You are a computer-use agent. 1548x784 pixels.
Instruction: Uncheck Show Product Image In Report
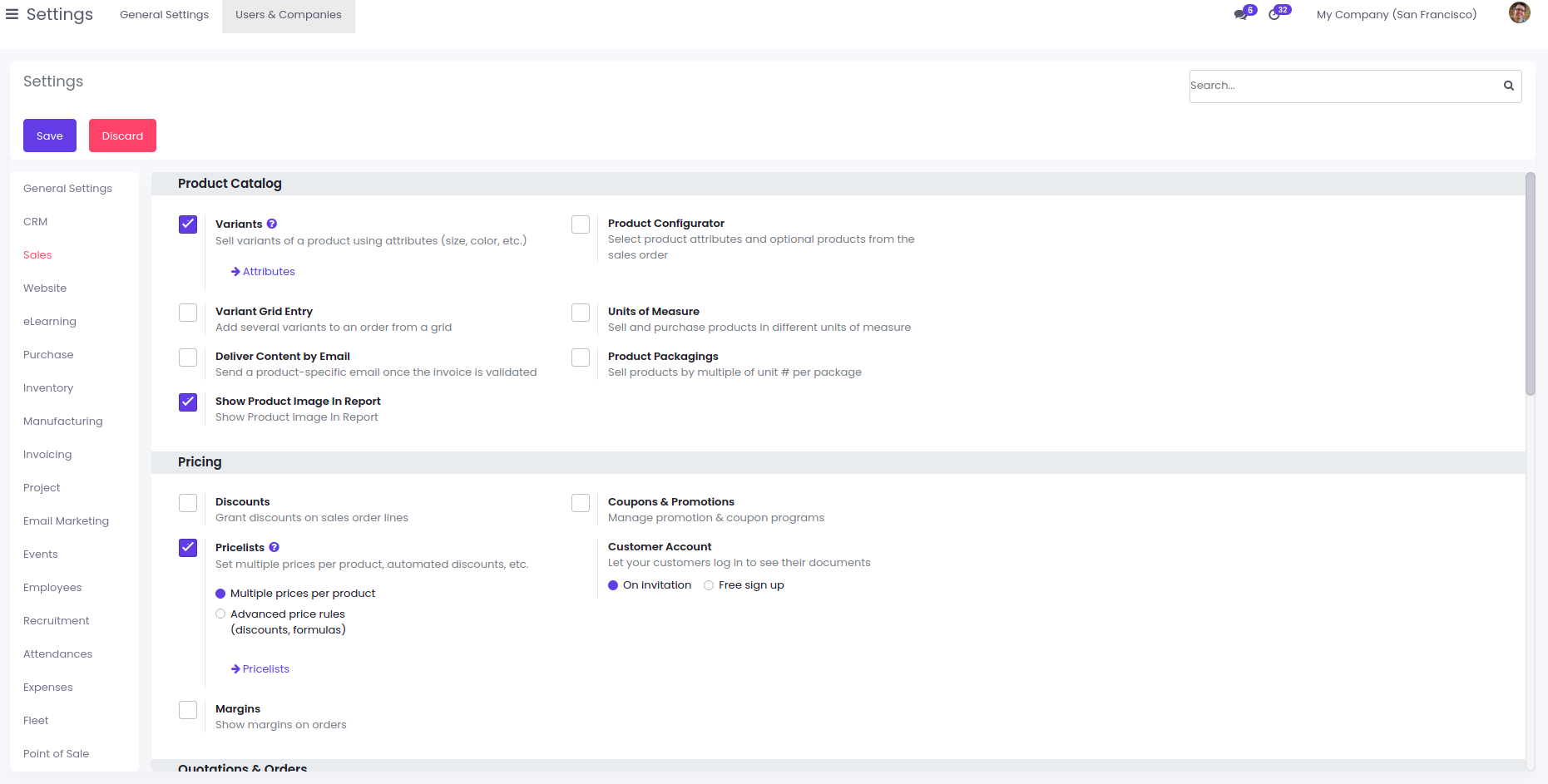[188, 402]
